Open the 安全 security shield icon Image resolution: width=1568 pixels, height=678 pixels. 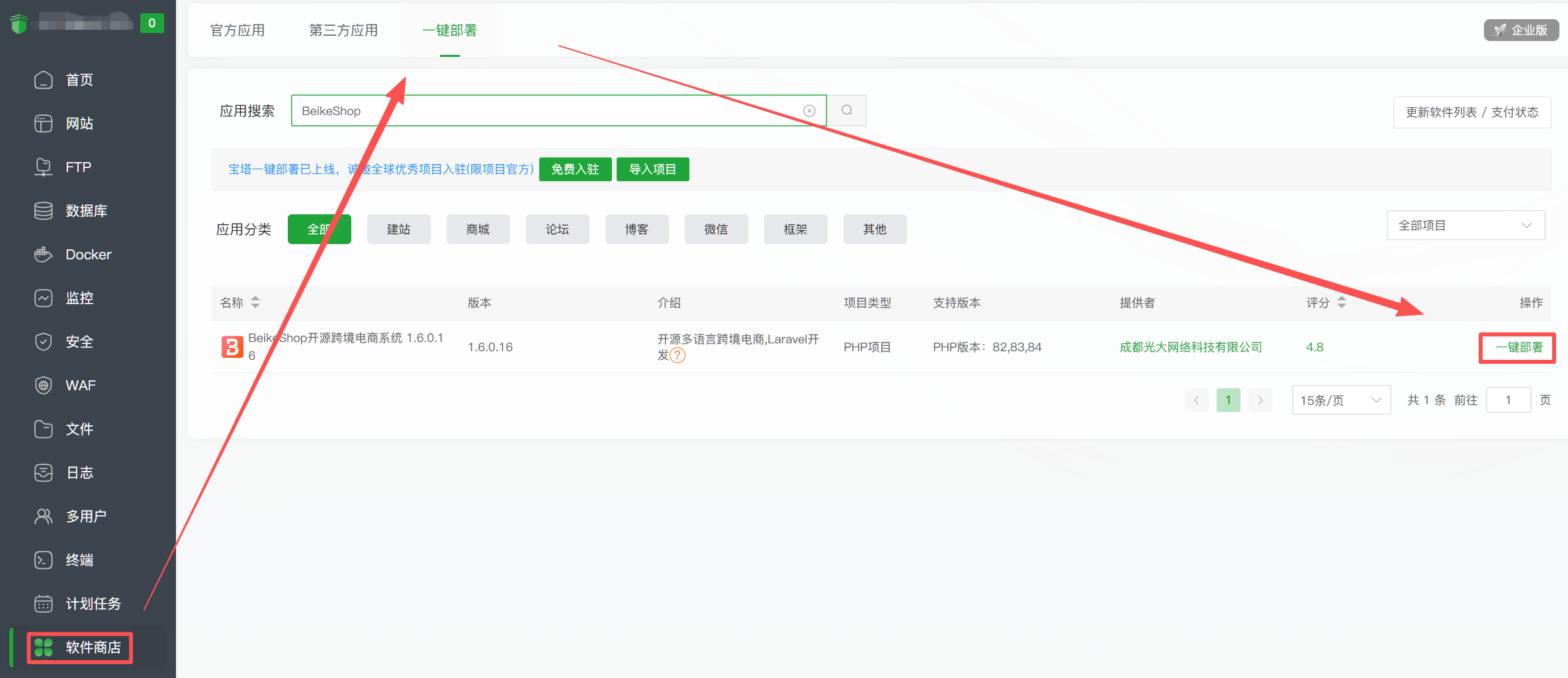tap(44, 342)
